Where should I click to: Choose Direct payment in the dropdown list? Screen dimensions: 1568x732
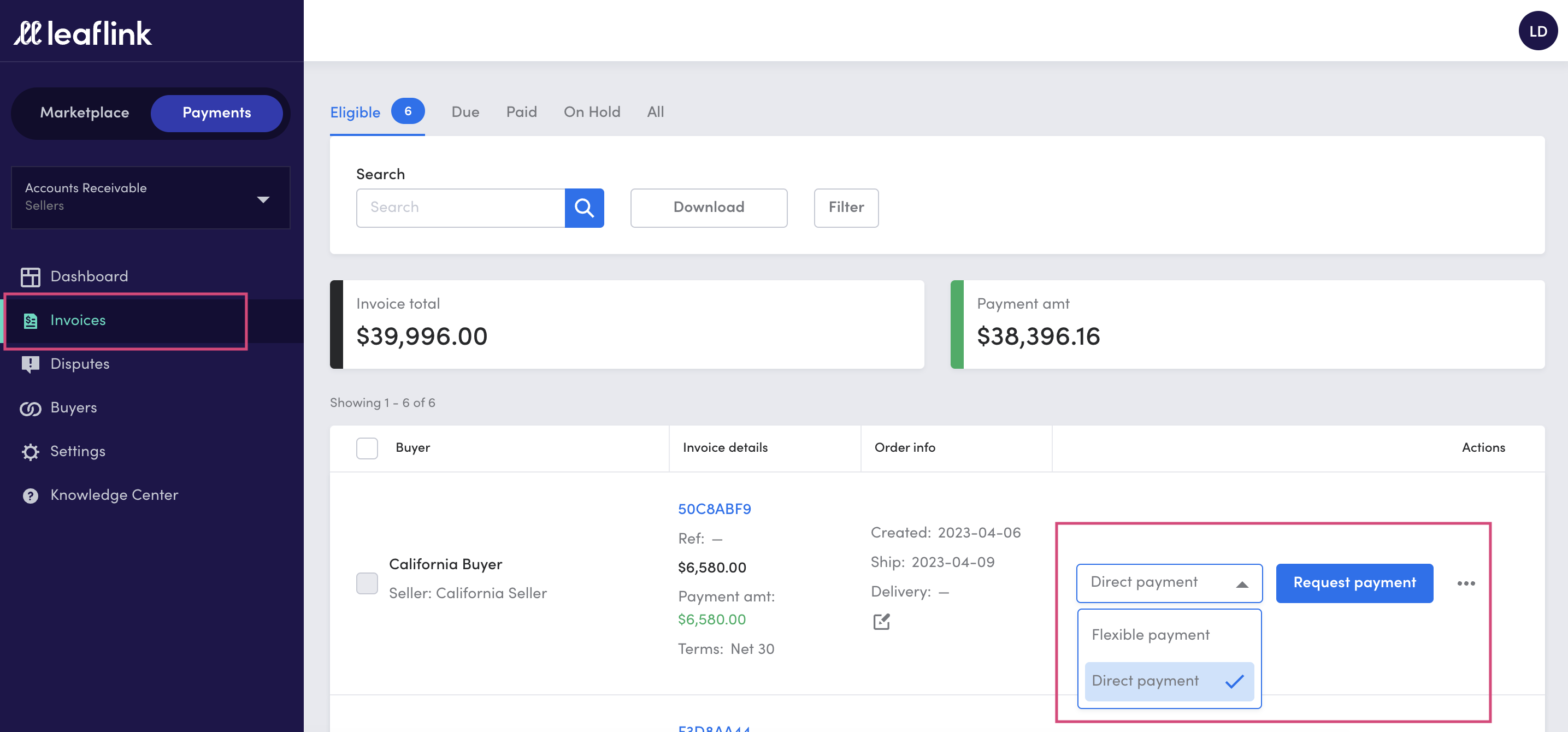tap(1169, 681)
